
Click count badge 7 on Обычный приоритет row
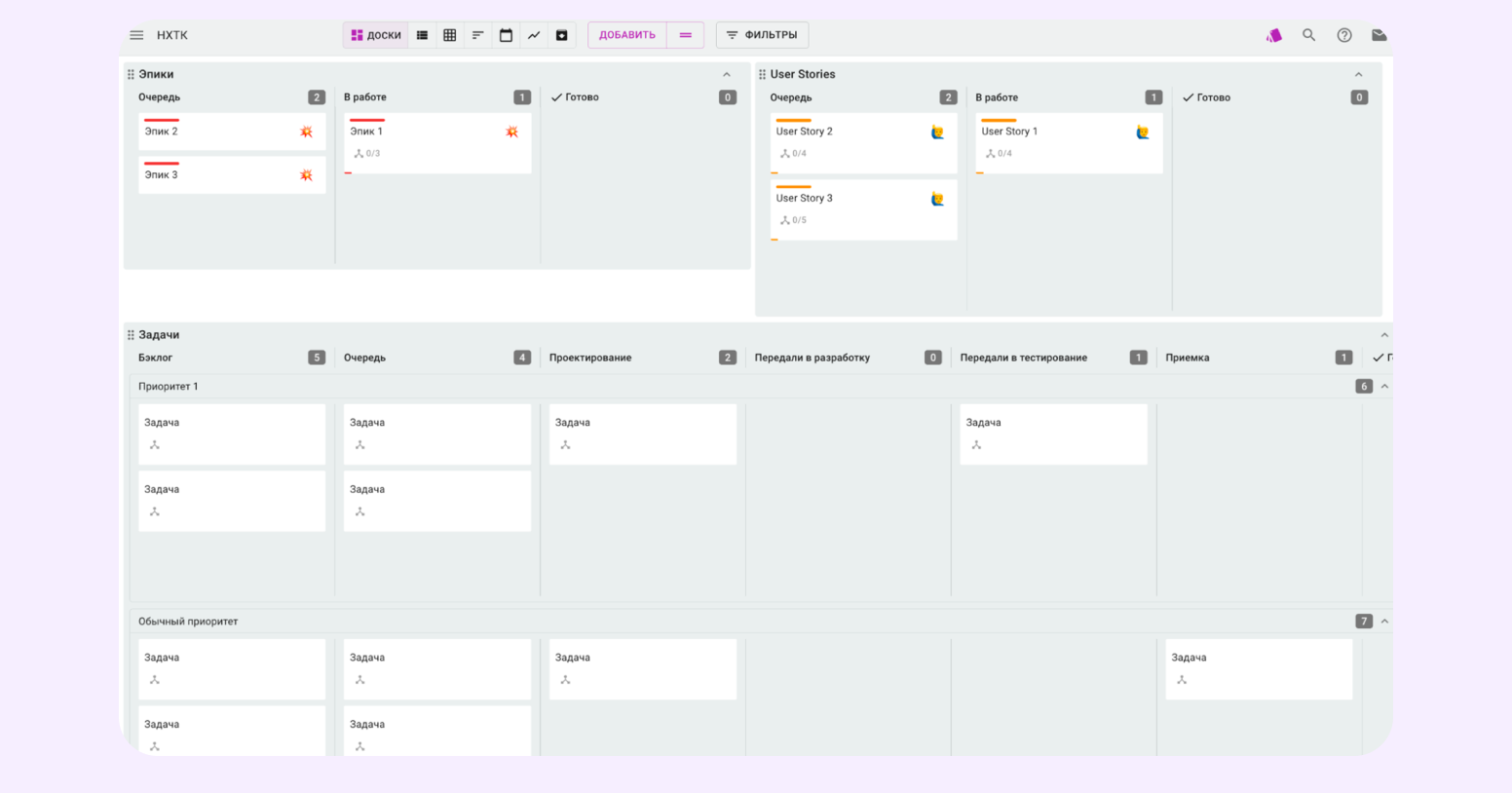1364,622
